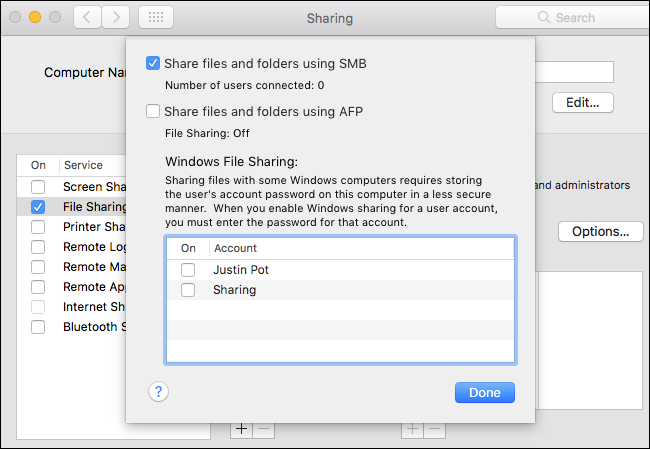
Task: Select the Justin Pot account row
Action: coord(340,270)
